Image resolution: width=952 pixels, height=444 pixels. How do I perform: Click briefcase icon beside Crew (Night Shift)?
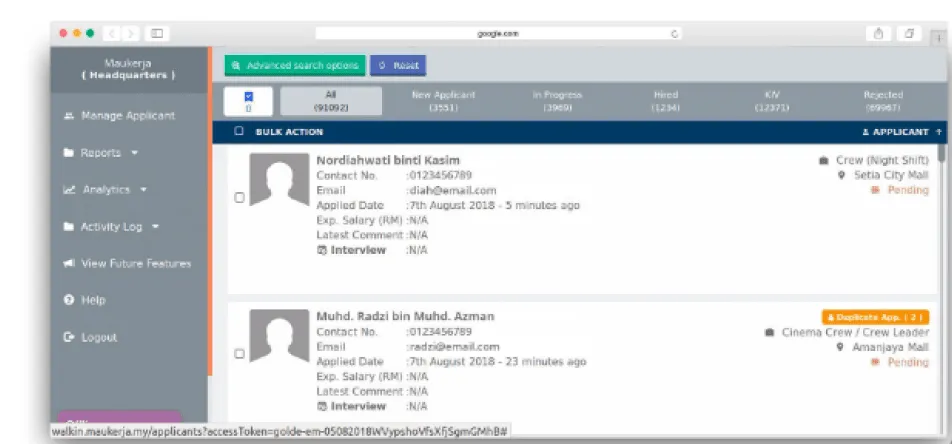(823, 160)
